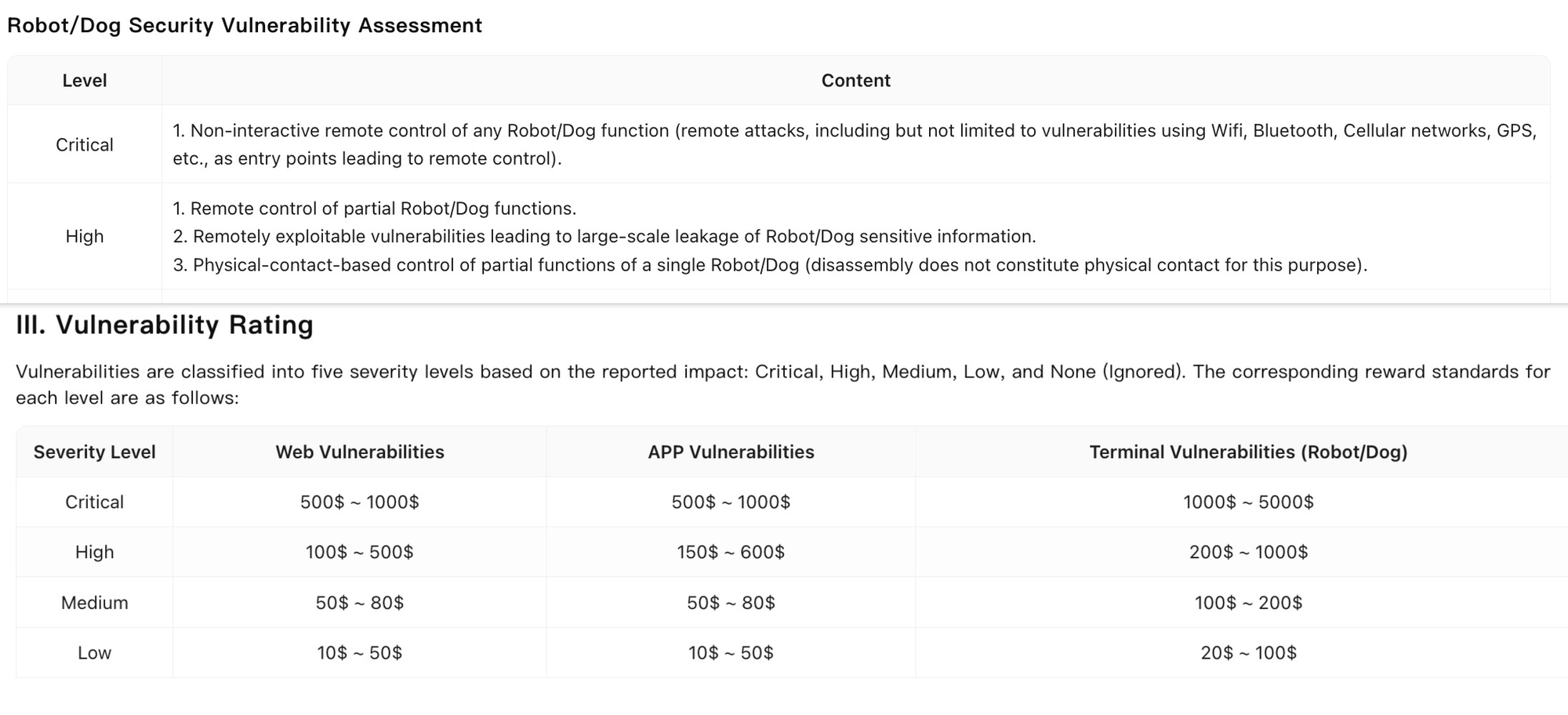Click the 'Critical' level cell in assessment table
Image resolution: width=1568 pixels, height=715 pixels.
[x=85, y=145]
